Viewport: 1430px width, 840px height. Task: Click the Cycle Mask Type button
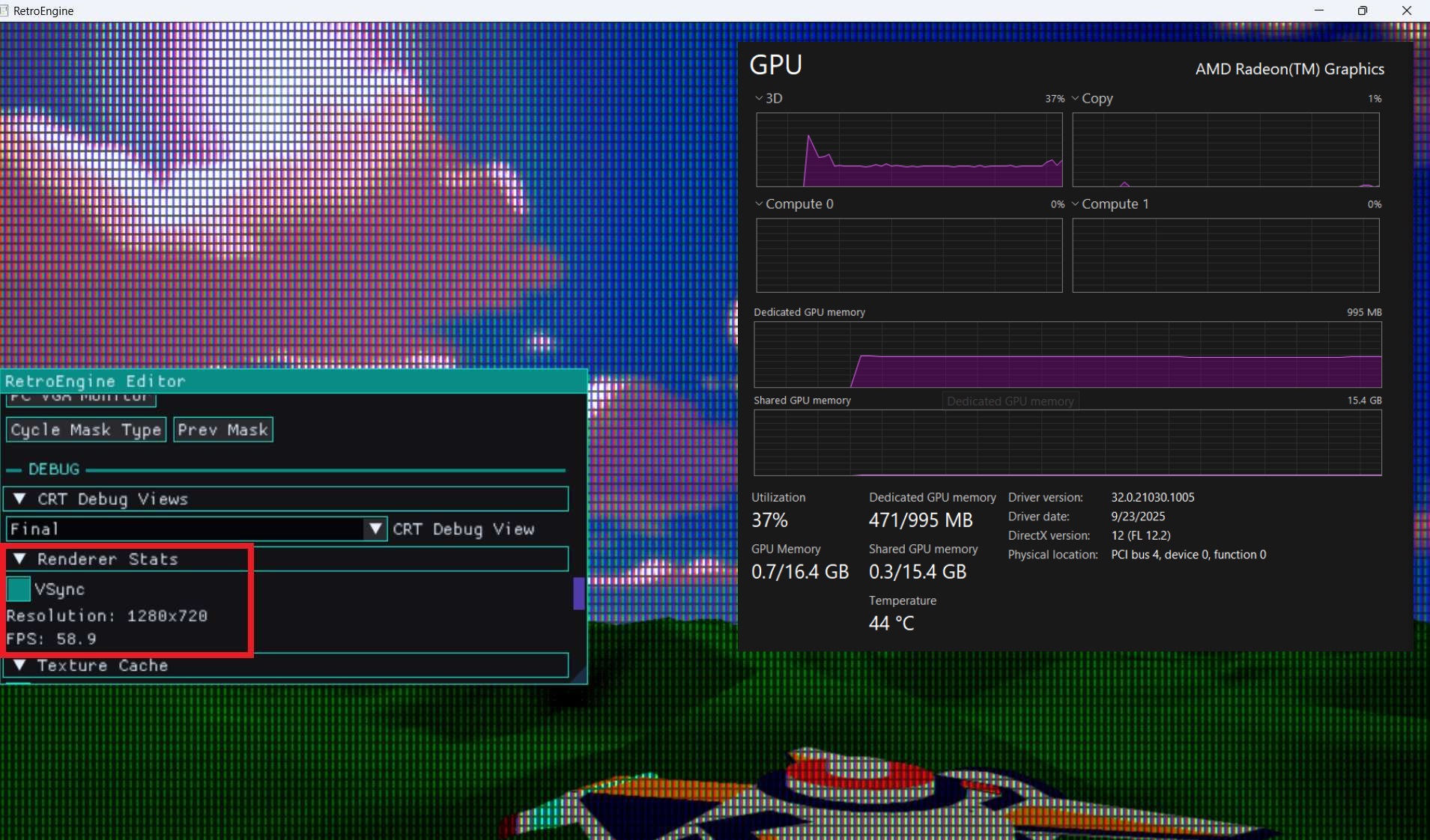(86, 430)
